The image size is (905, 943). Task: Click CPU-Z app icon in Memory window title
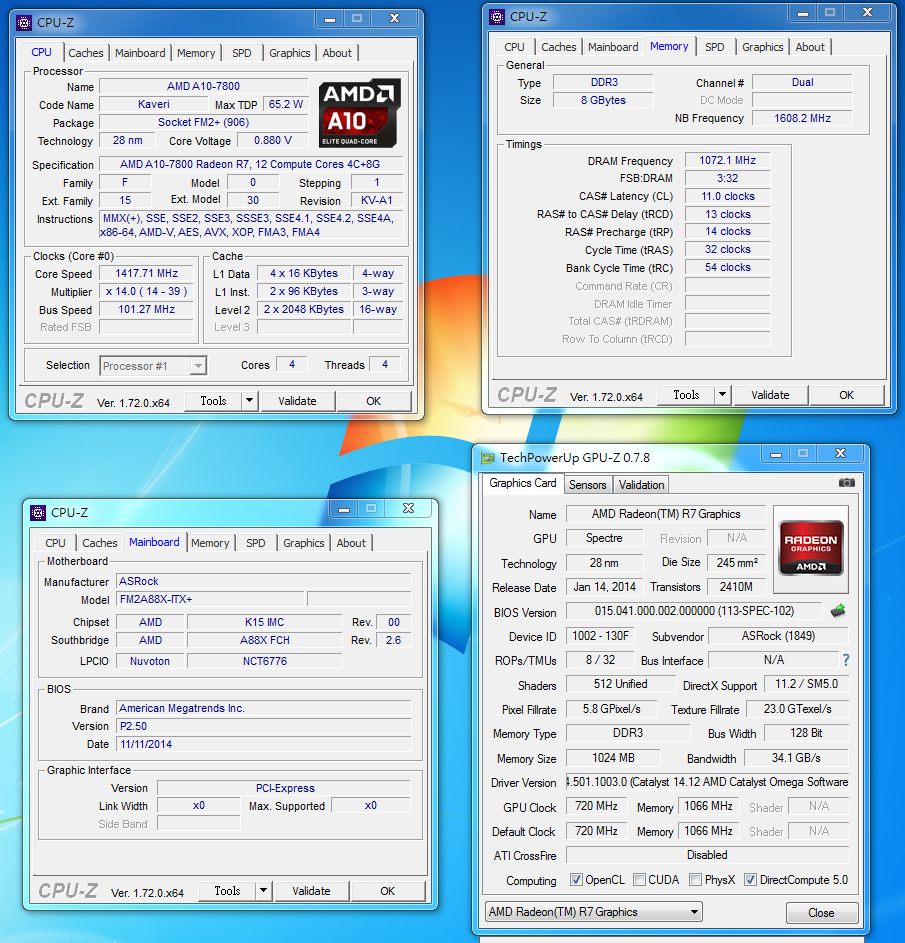click(x=497, y=17)
